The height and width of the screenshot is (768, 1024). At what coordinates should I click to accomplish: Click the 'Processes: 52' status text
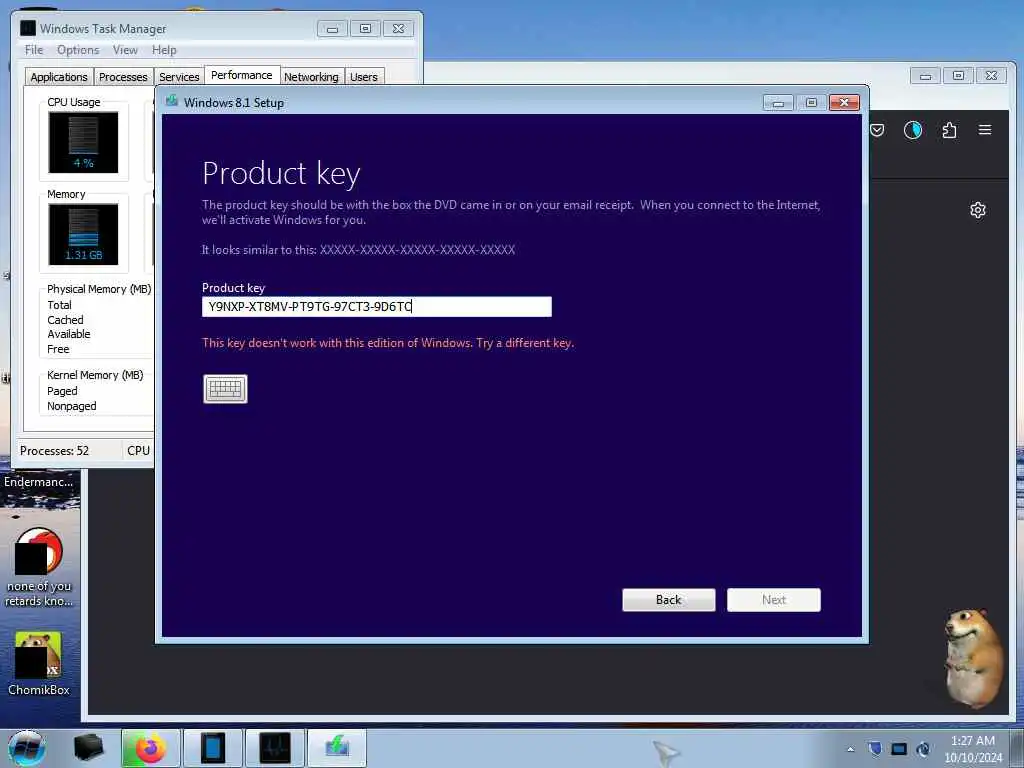tap(54, 451)
